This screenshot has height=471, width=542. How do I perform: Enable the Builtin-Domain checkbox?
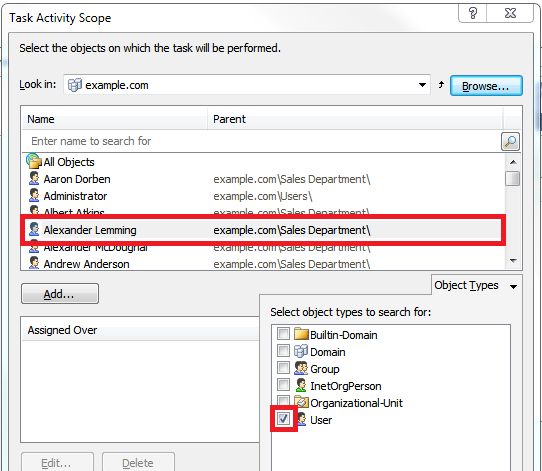[283, 334]
